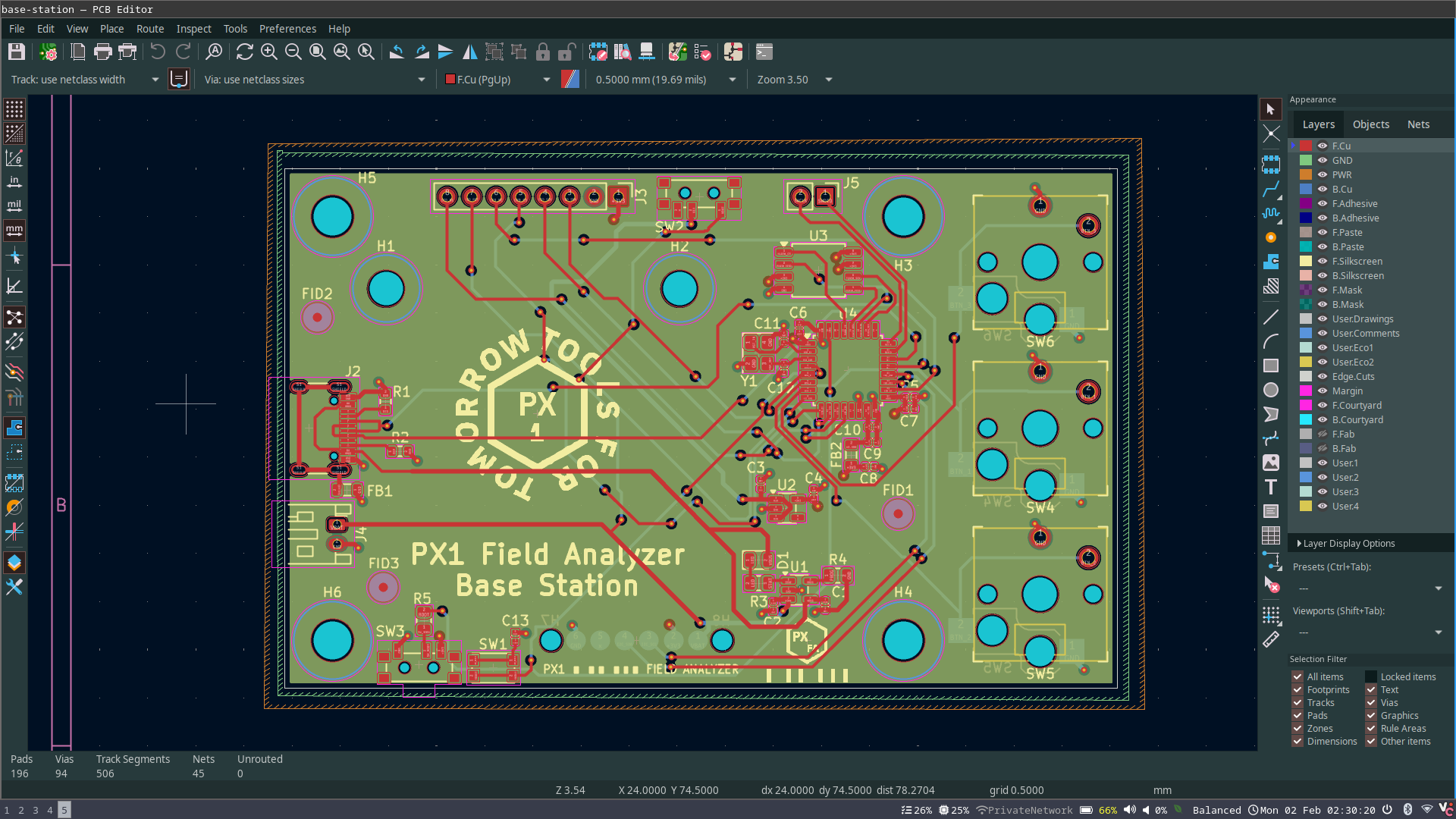This screenshot has width=1456, height=819.
Task: Click the GND layer color swatch
Action: click(x=1306, y=161)
